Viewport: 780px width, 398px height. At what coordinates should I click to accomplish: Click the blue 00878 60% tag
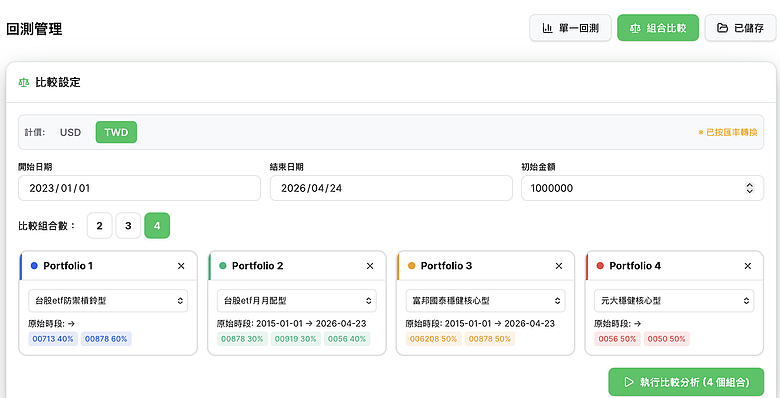click(106, 339)
